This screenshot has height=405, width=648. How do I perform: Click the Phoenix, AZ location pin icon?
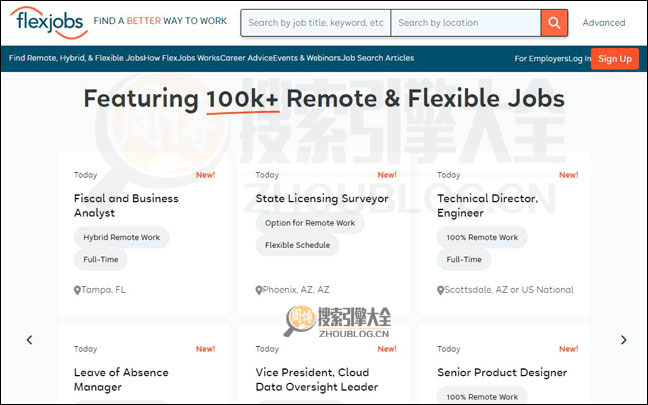coord(259,290)
